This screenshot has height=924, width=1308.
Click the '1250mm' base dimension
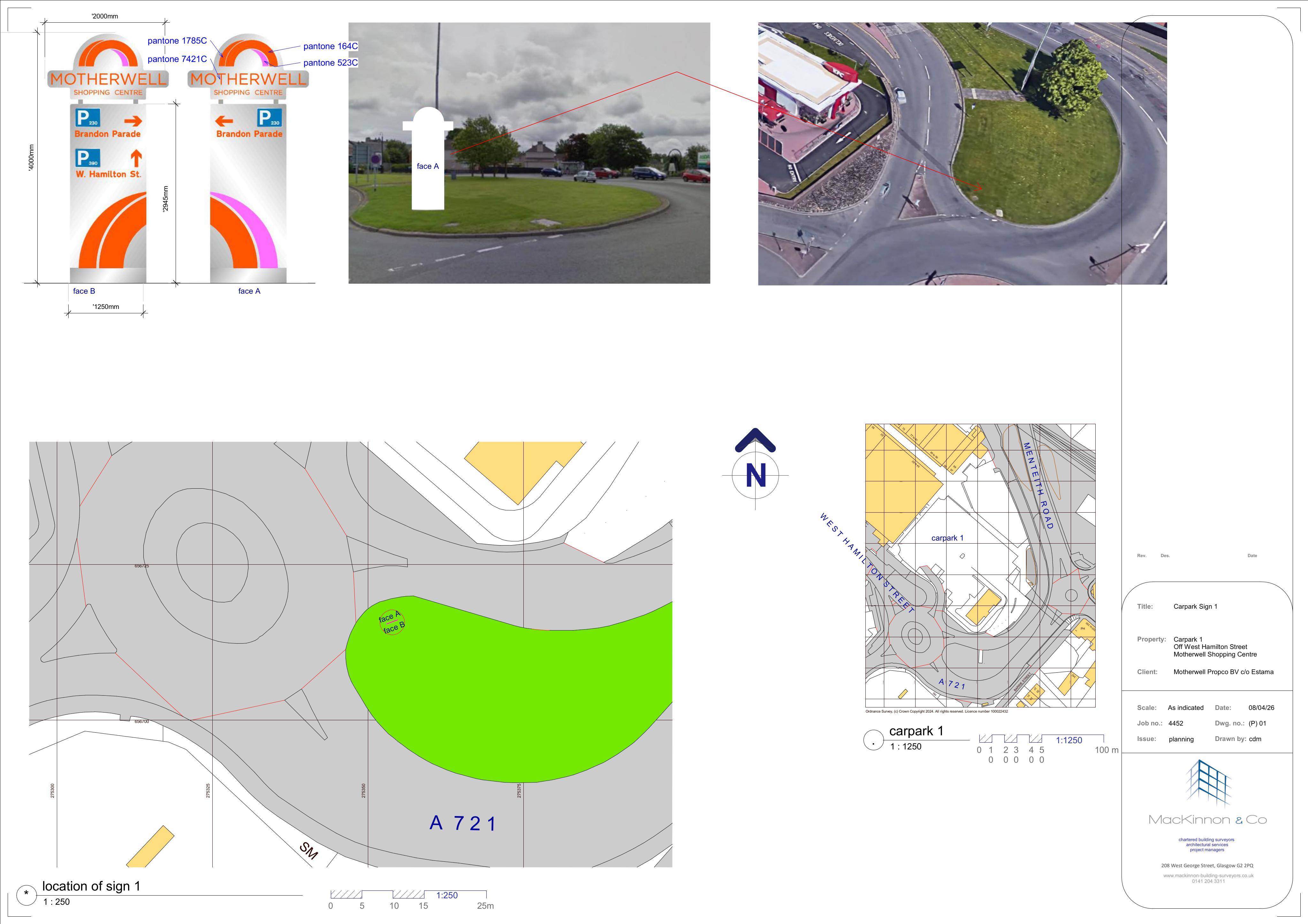tap(106, 307)
